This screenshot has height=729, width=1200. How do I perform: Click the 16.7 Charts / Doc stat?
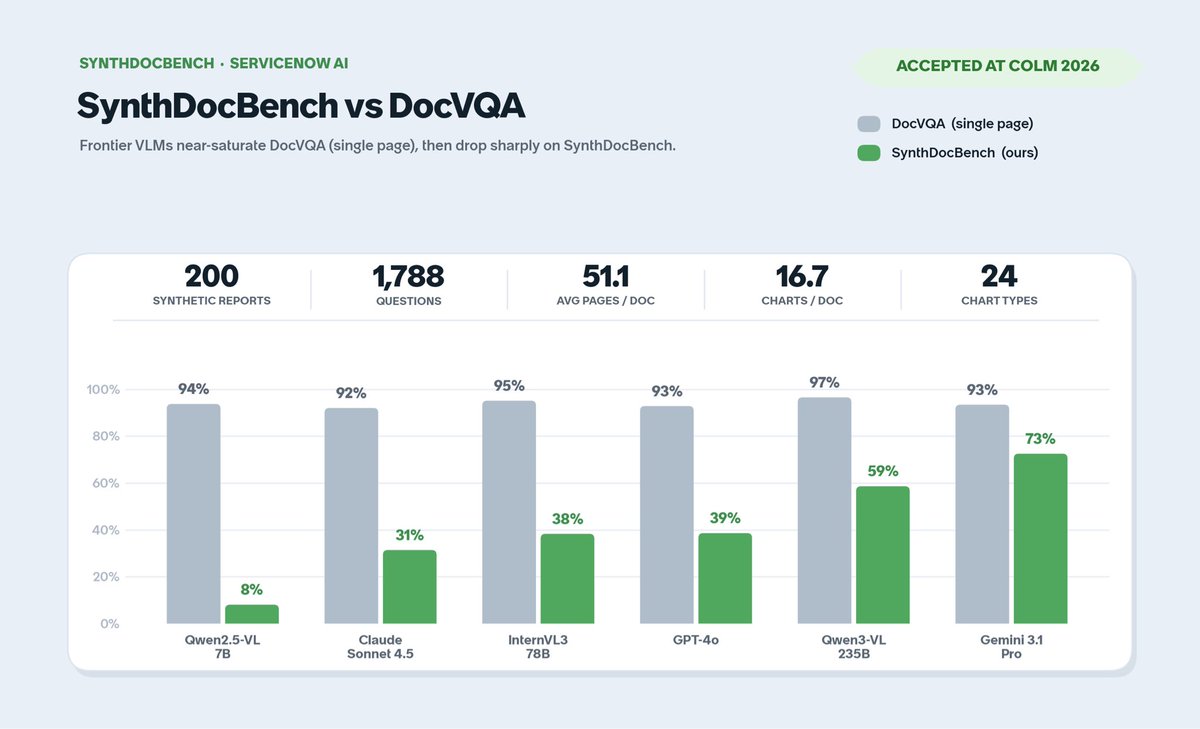[802, 285]
